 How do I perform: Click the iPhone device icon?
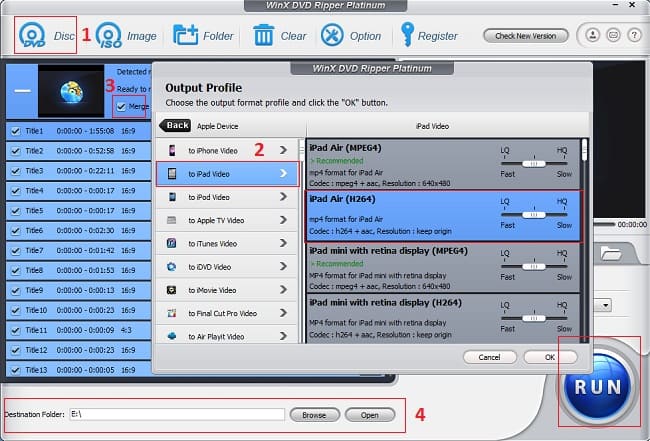pos(172,150)
